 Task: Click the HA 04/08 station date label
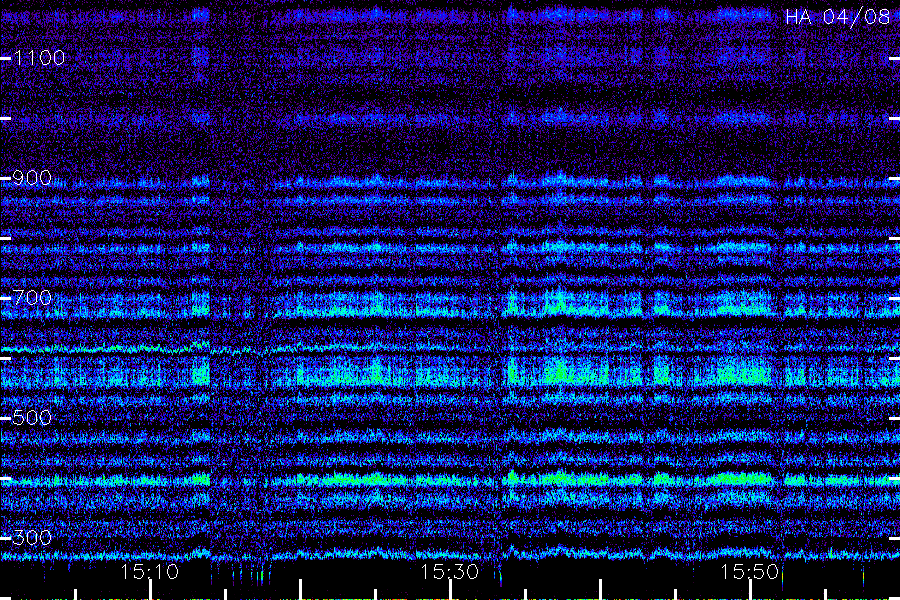[x=837, y=17]
